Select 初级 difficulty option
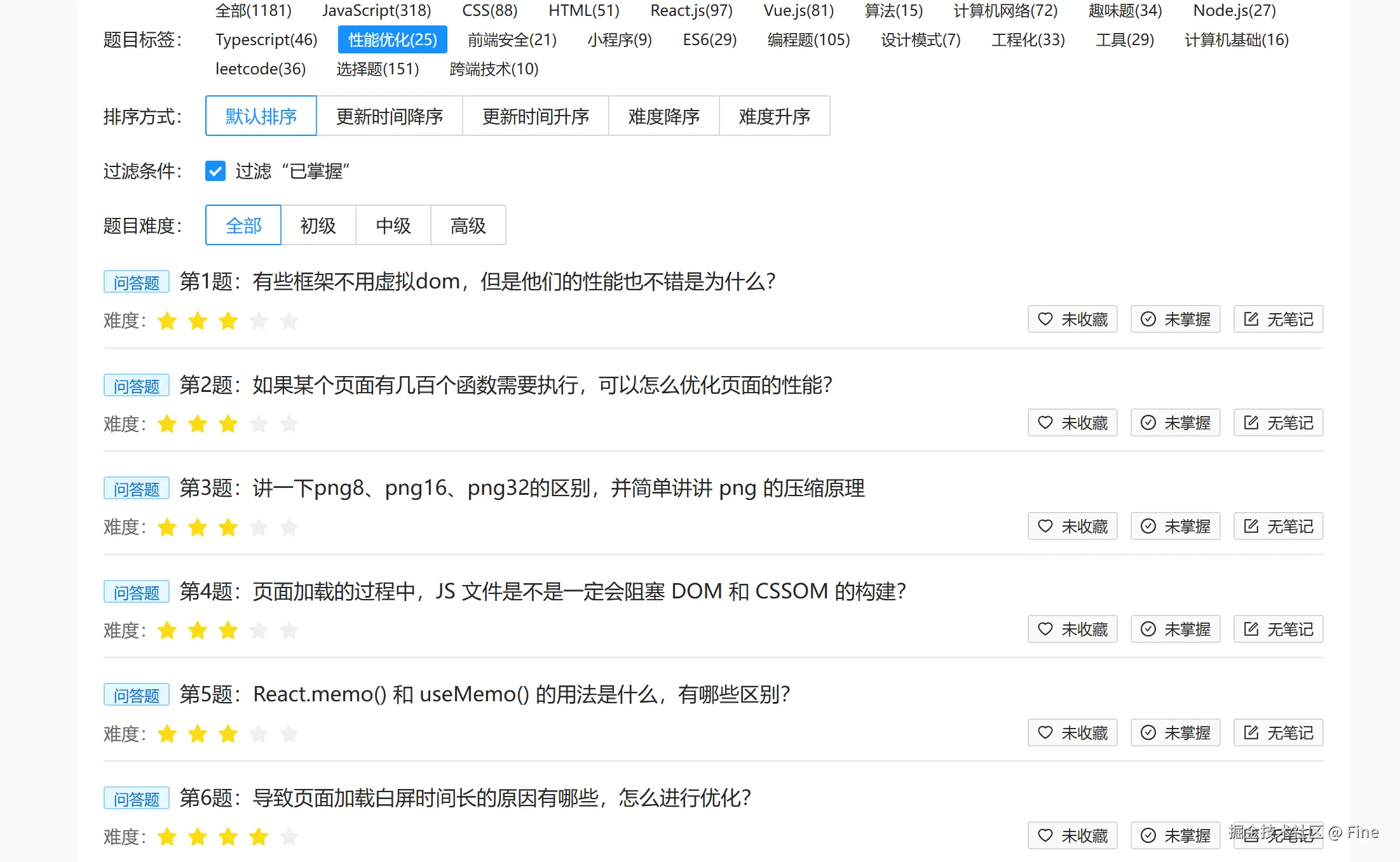1400x862 pixels. click(318, 225)
